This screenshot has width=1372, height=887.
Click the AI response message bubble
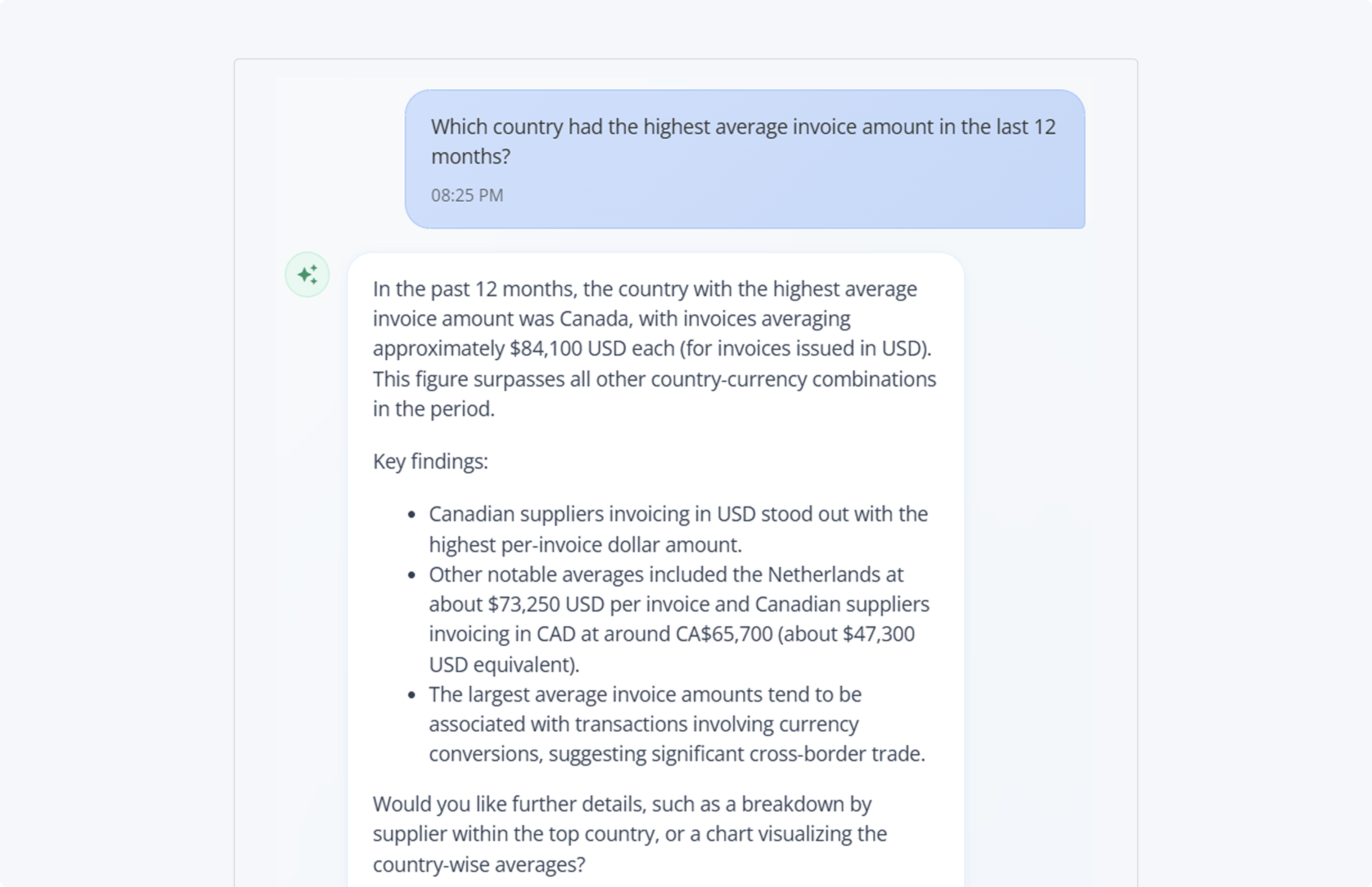coord(656,547)
